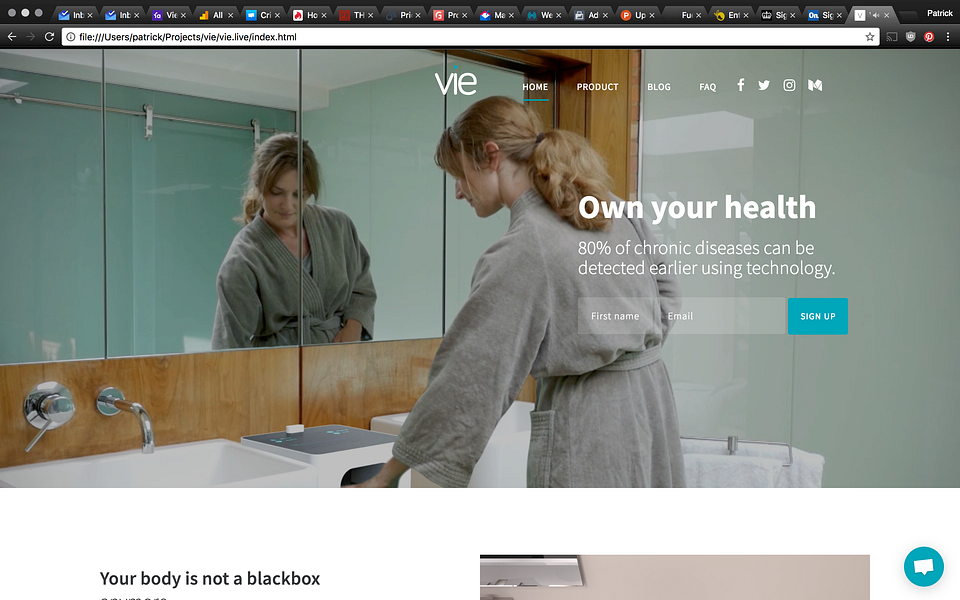Close the 'Cri' tab
The width and height of the screenshot is (960, 600).
277,15
